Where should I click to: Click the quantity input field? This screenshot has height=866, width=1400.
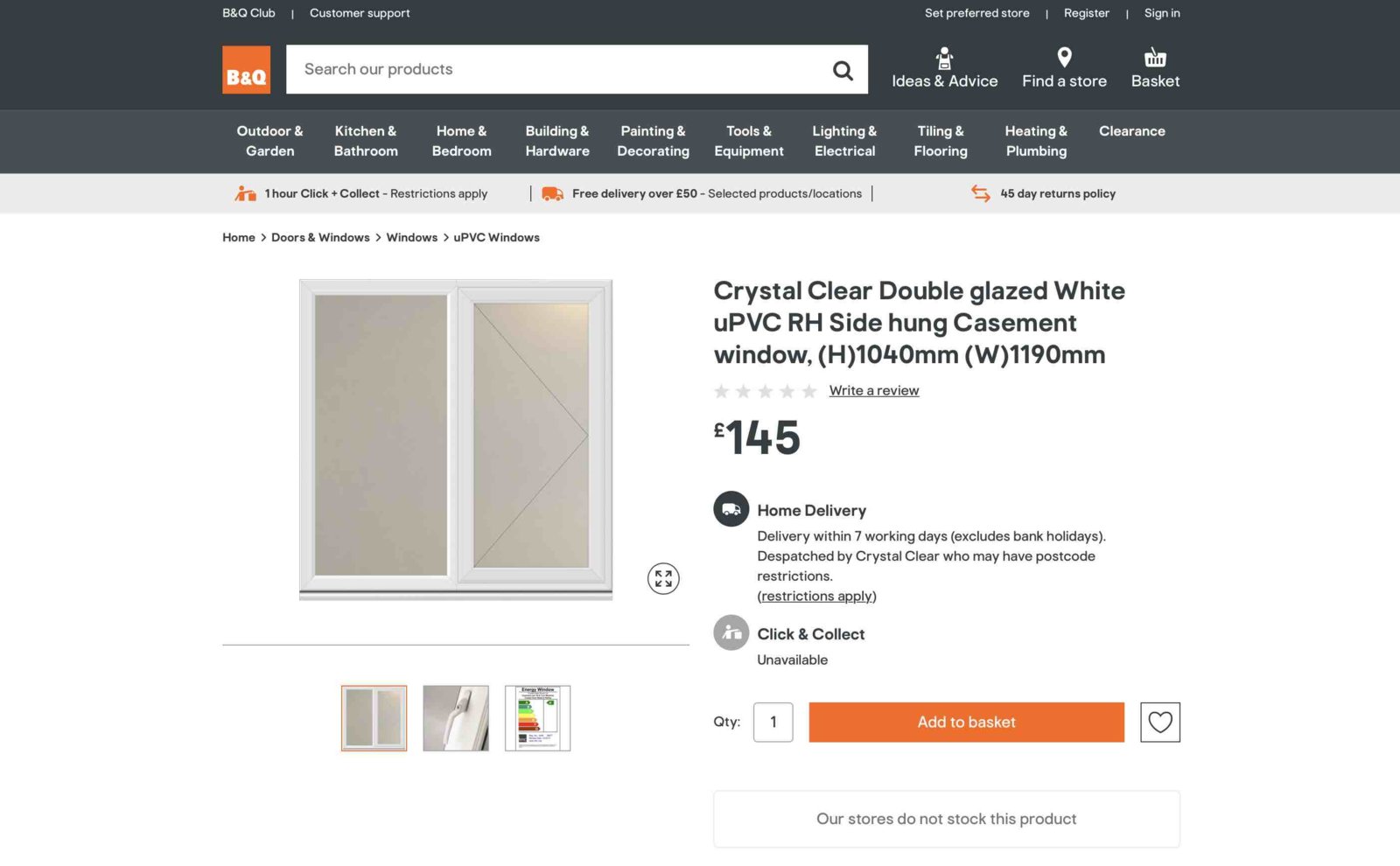773,723
